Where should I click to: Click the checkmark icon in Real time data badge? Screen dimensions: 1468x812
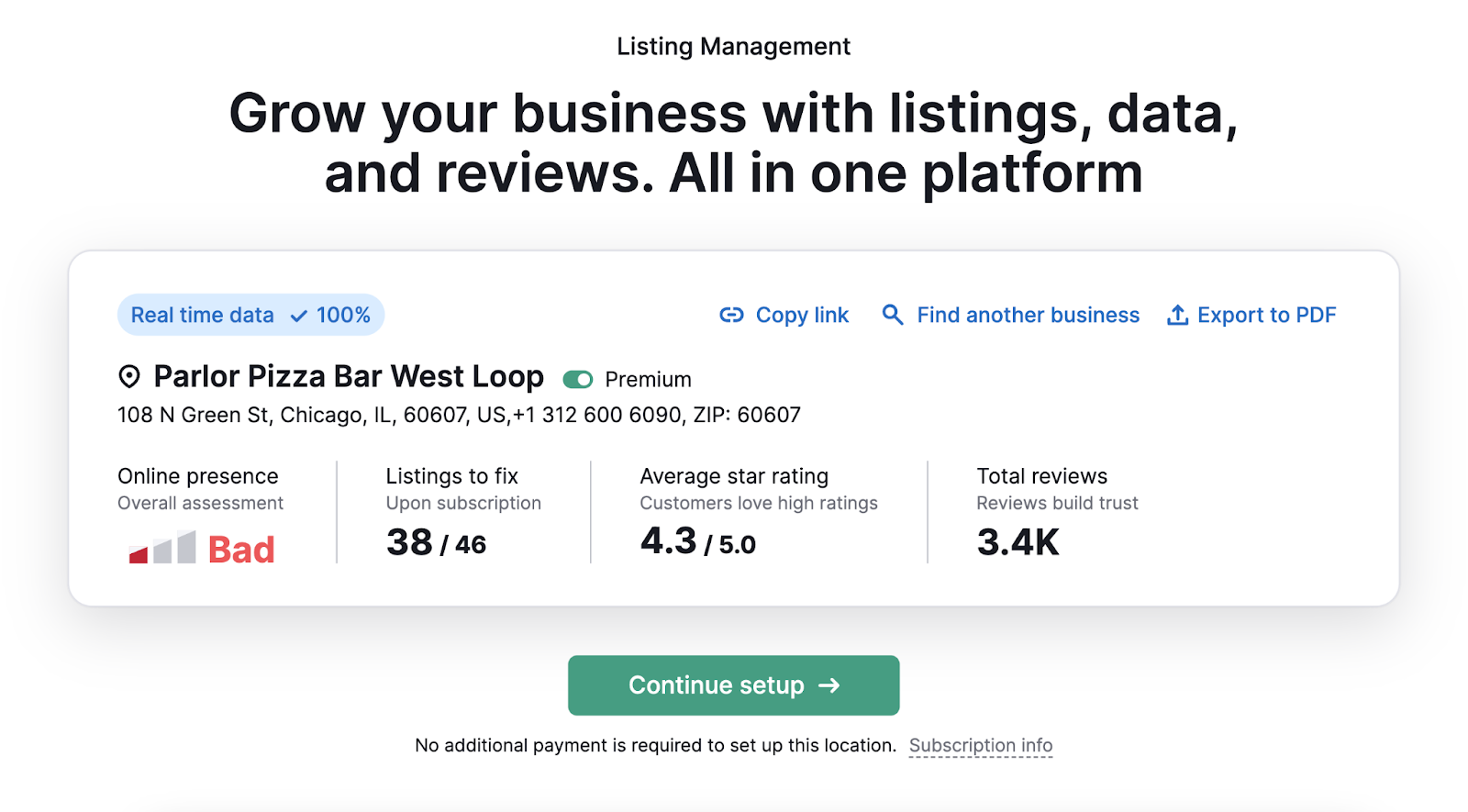point(299,317)
